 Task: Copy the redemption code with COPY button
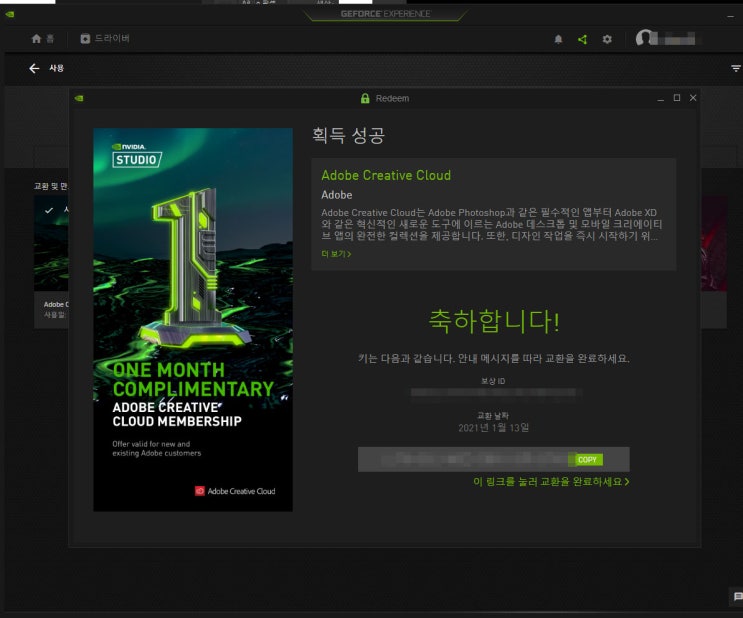(587, 460)
